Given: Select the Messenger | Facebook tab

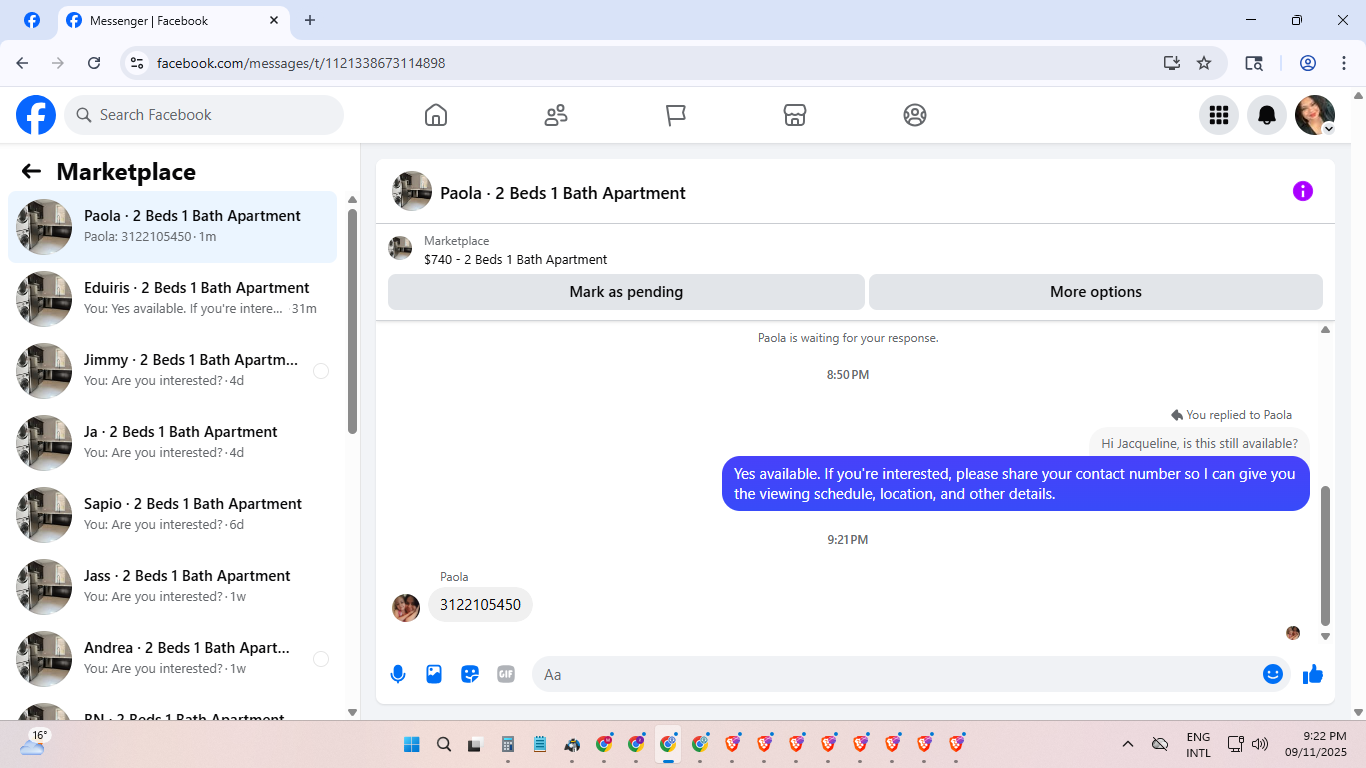Looking at the screenshot, I should (x=174, y=20).
